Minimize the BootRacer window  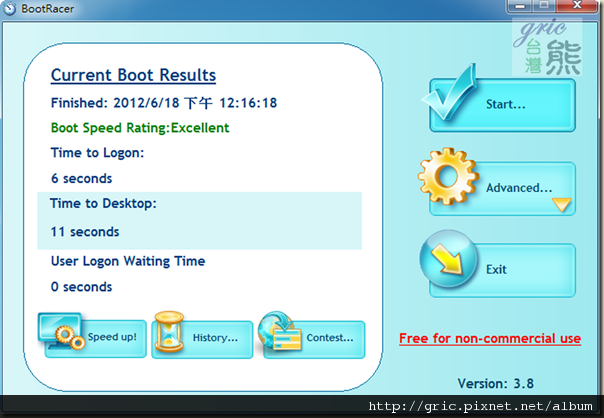pyautogui.click(x=520, y=6)
